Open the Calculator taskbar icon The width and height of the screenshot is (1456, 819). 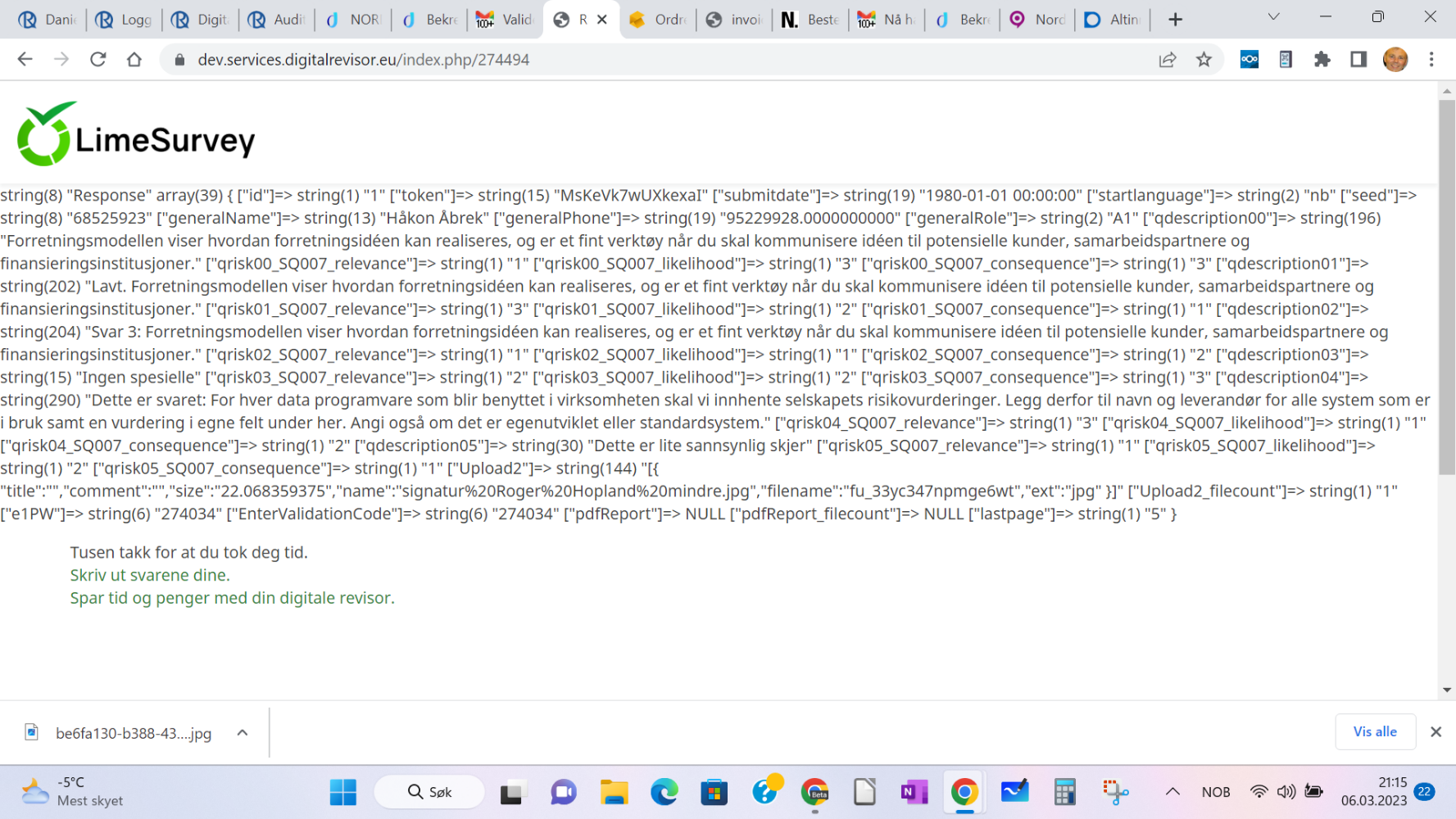click(1064, 792)
